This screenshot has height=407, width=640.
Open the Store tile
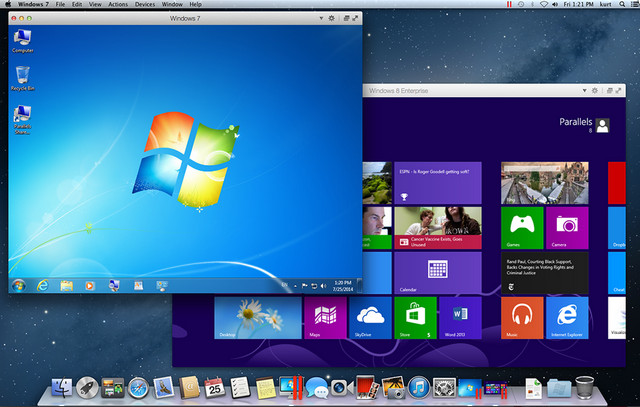[415, 318]
